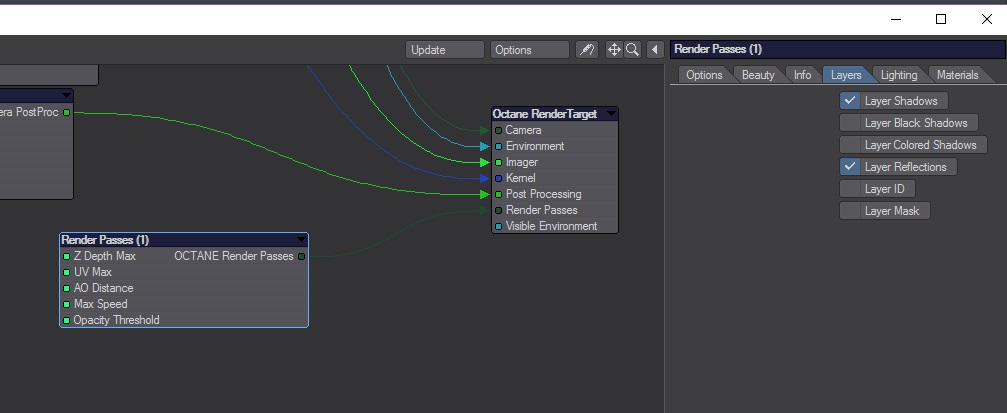Close the window

[986, 19]
